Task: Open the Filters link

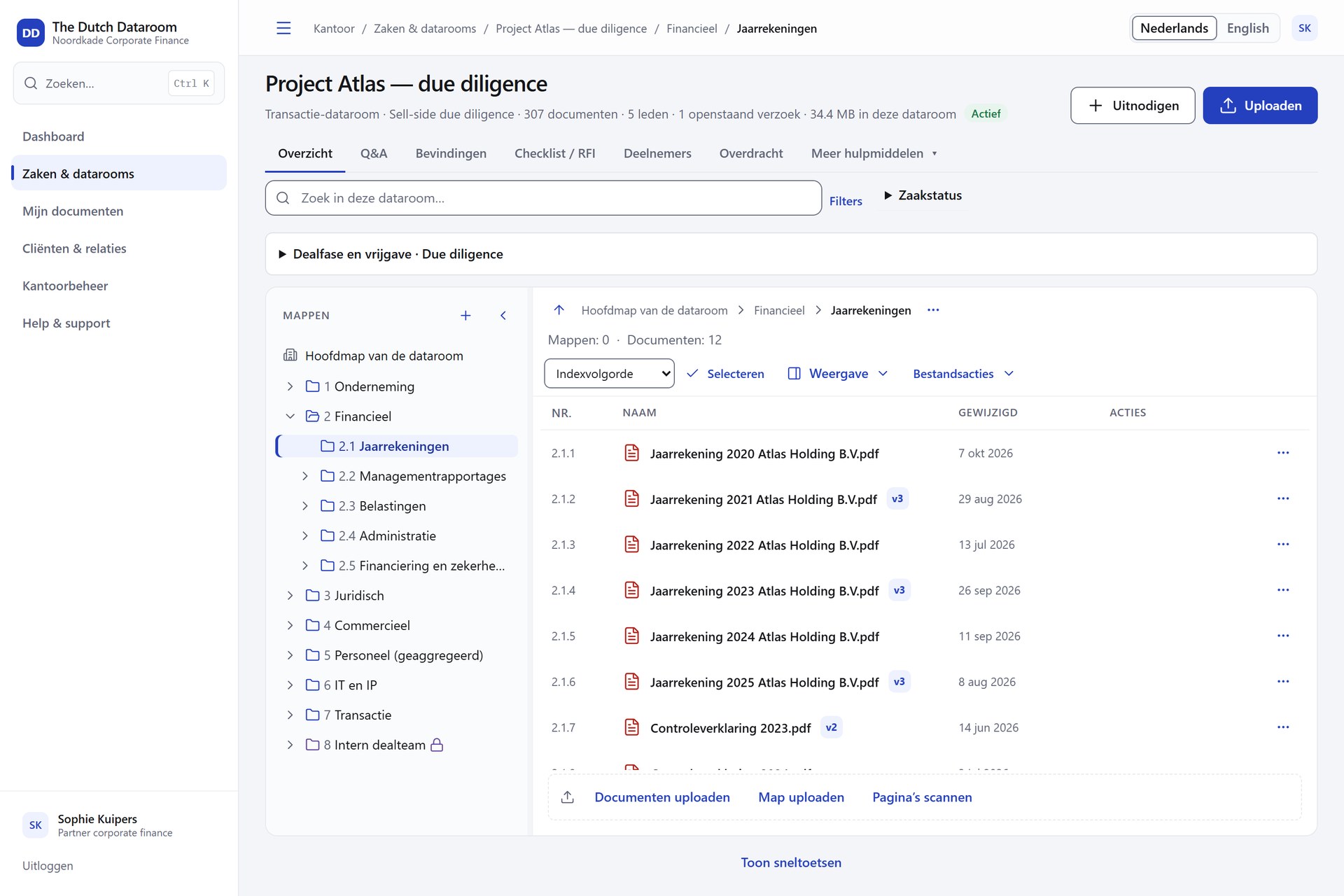Action: click(846, 202)
